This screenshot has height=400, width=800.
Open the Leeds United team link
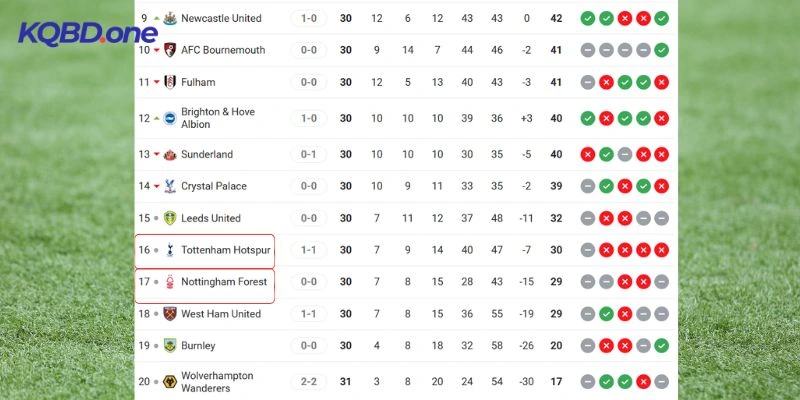click(210, 218)
